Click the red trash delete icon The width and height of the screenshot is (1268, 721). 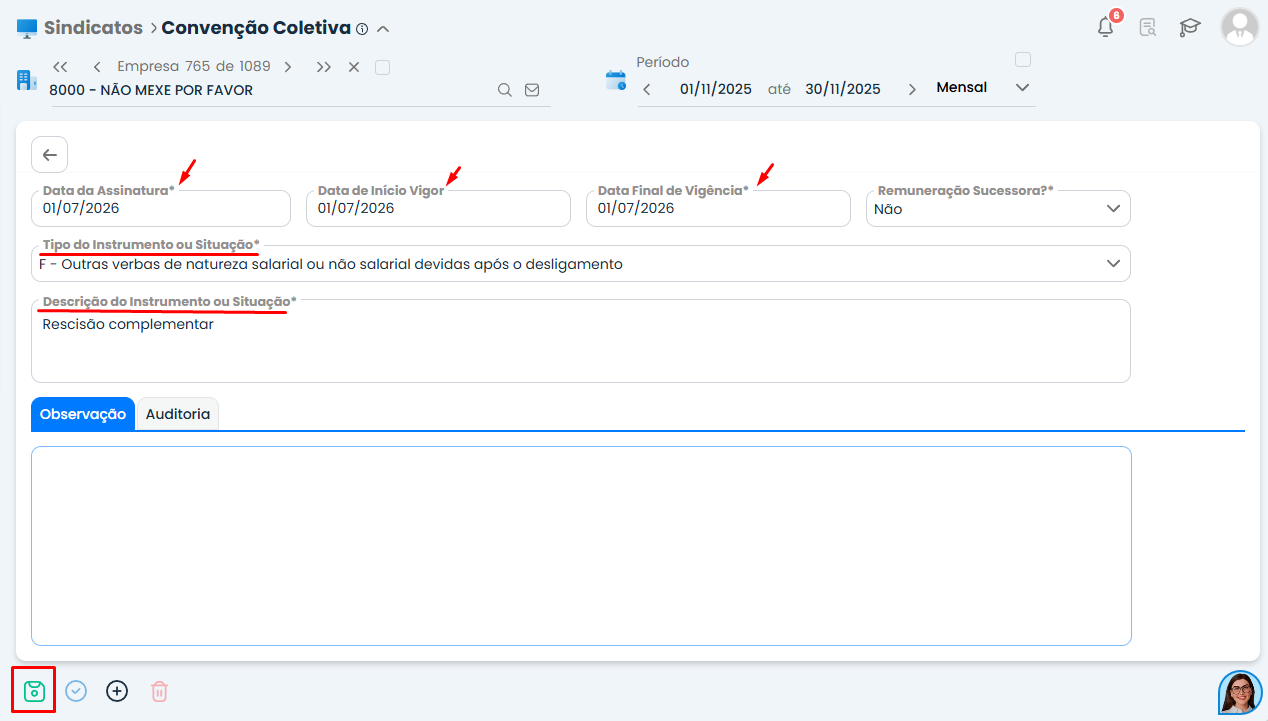point(159,691)
